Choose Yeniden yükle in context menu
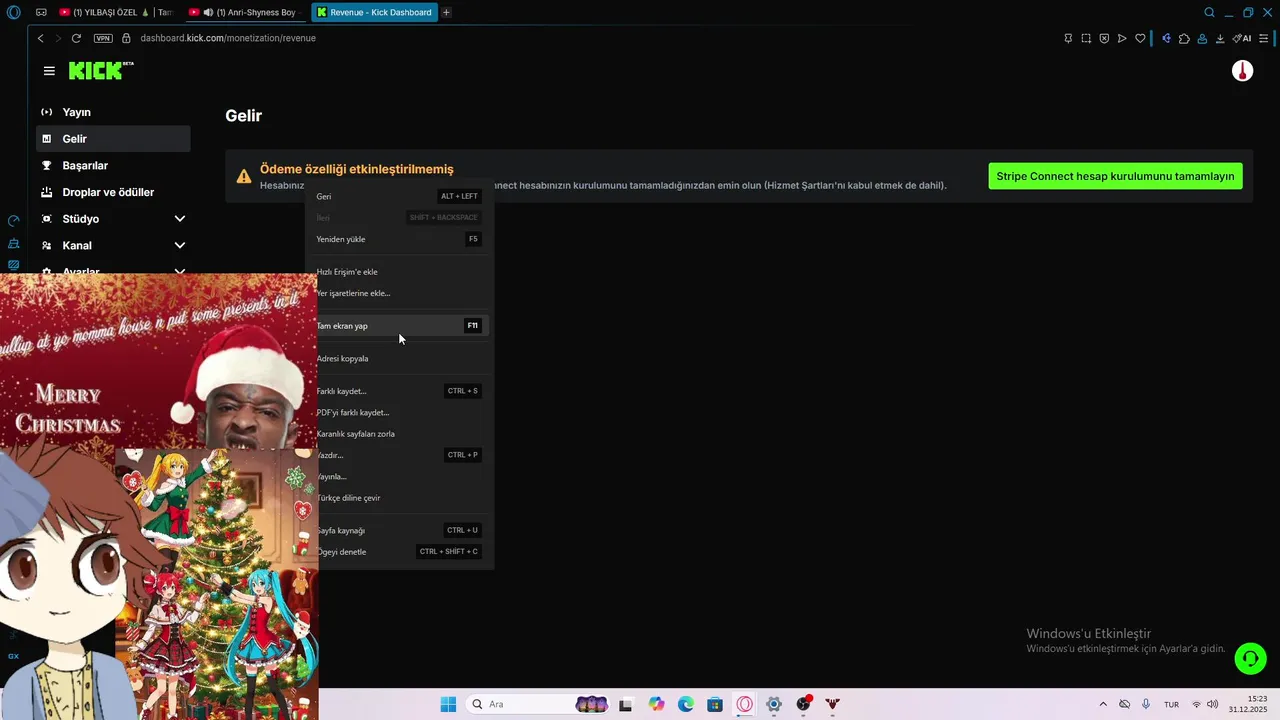Viewport: 1280px width, 720px height. point(399,239)
